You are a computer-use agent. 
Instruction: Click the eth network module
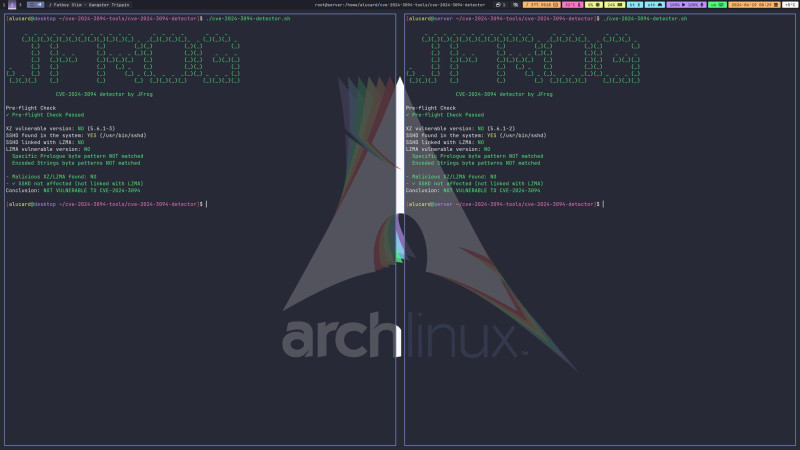click(x=655, y=5)
